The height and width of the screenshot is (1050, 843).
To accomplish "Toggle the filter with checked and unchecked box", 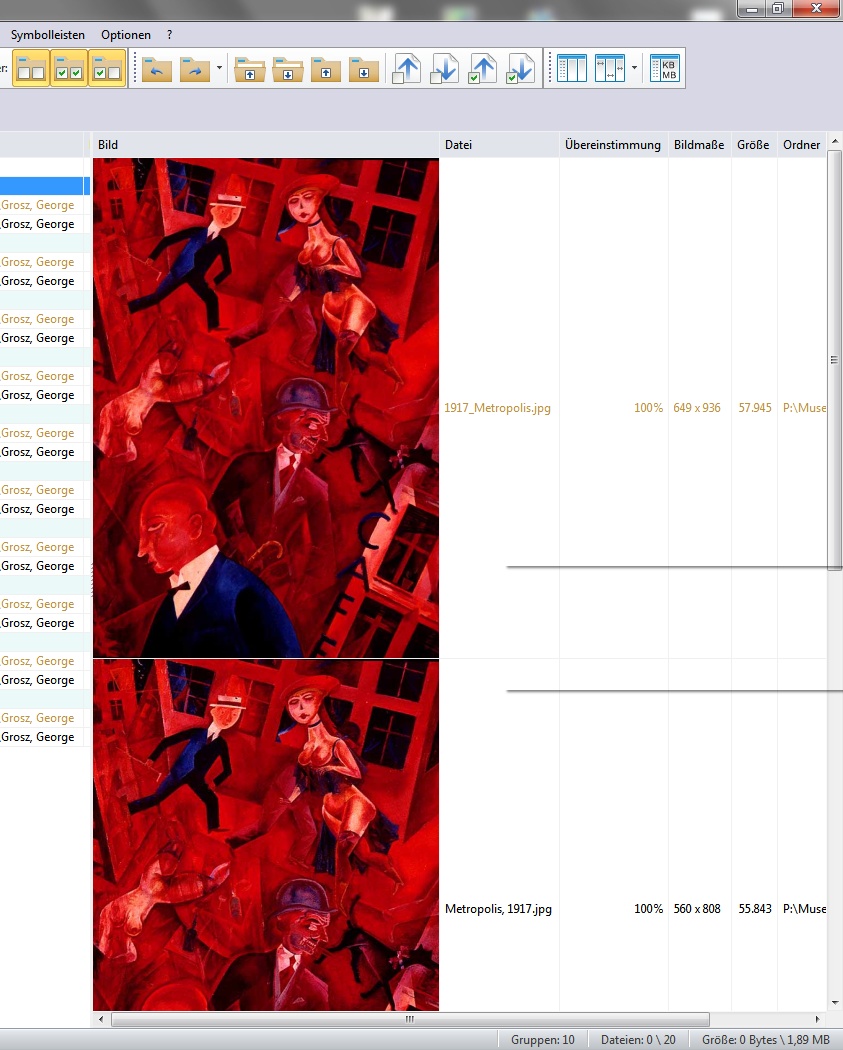I will coord(107,69).
